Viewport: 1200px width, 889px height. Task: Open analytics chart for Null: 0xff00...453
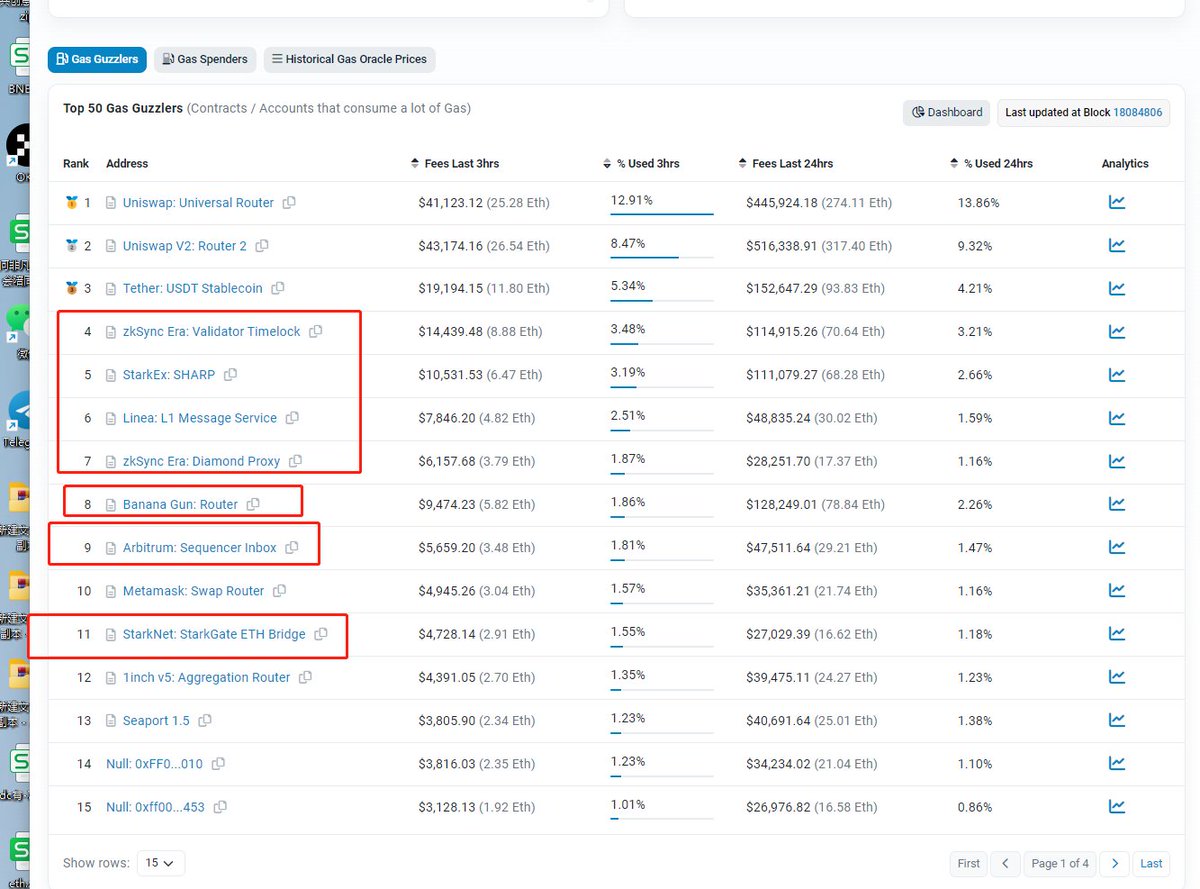tap(1117, 806)
